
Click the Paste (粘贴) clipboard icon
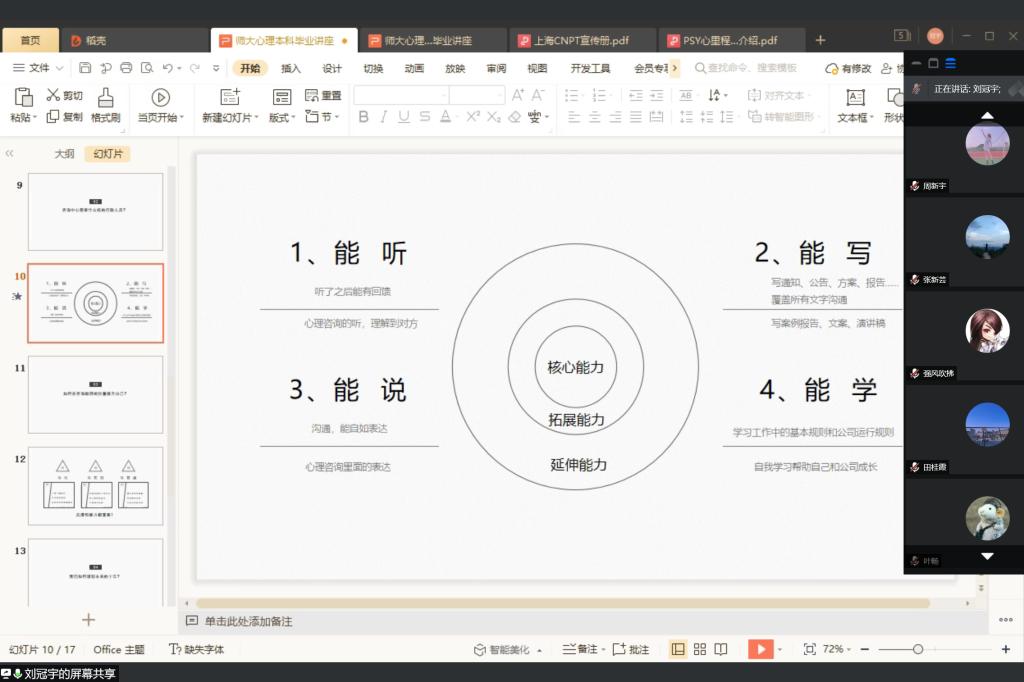(24, 97)
